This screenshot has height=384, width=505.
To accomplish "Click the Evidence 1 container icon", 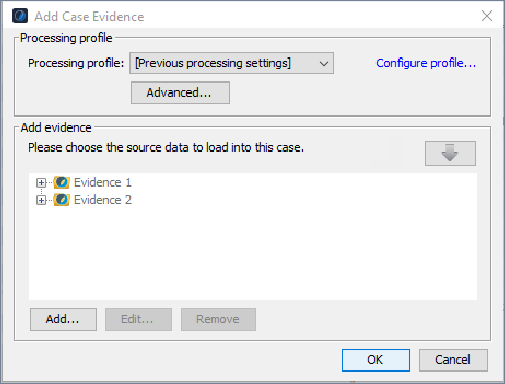I will (61, 183).
